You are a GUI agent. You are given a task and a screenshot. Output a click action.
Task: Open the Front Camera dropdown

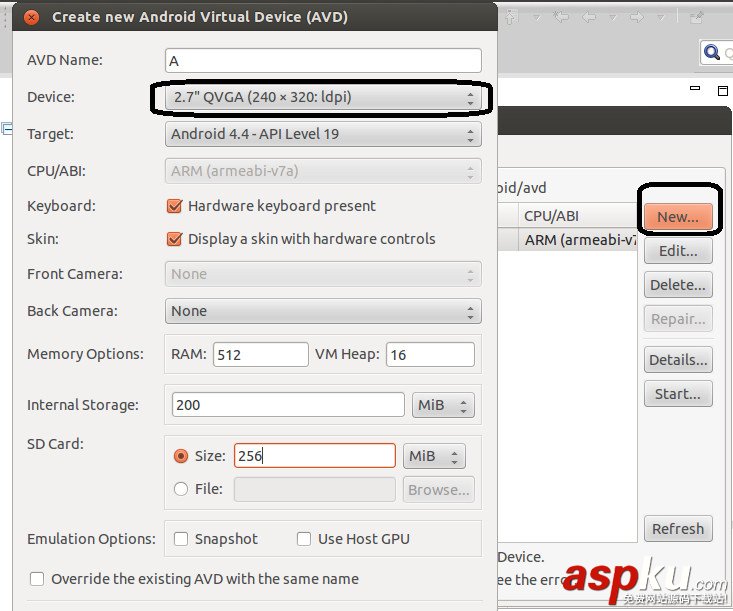[323, 274]
